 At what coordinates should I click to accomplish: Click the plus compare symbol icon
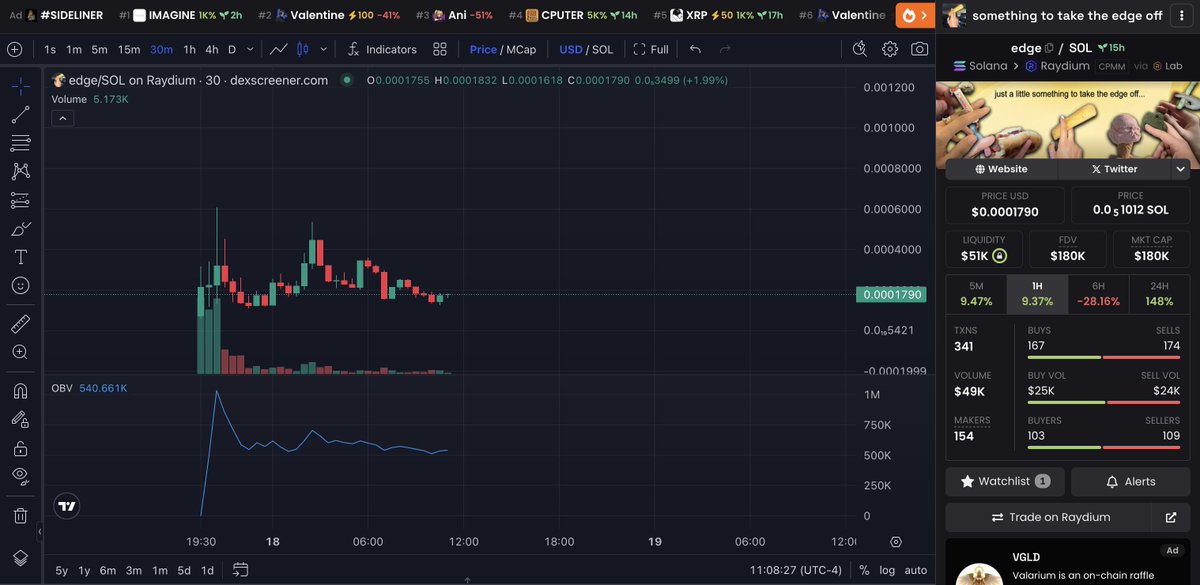pos(14,49)
